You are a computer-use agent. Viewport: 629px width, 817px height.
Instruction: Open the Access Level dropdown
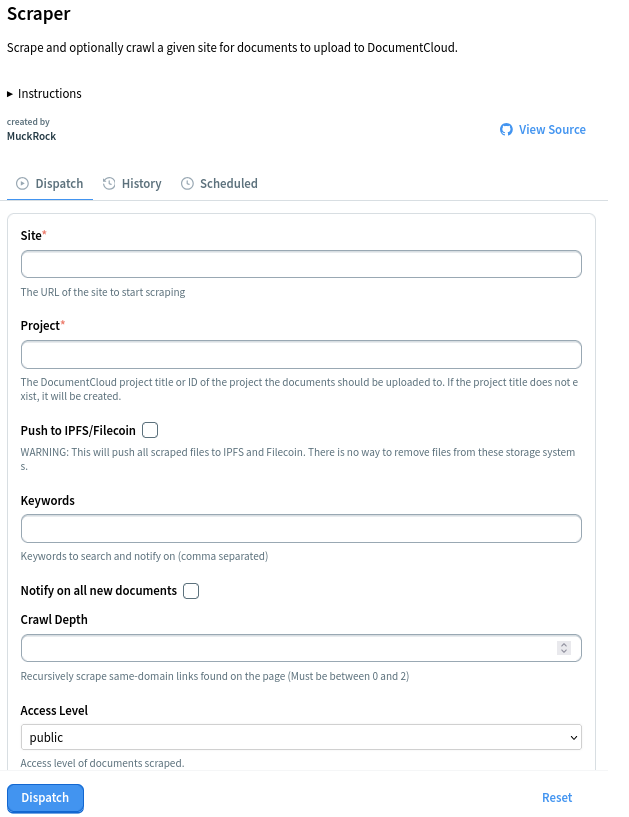[301, 737]
